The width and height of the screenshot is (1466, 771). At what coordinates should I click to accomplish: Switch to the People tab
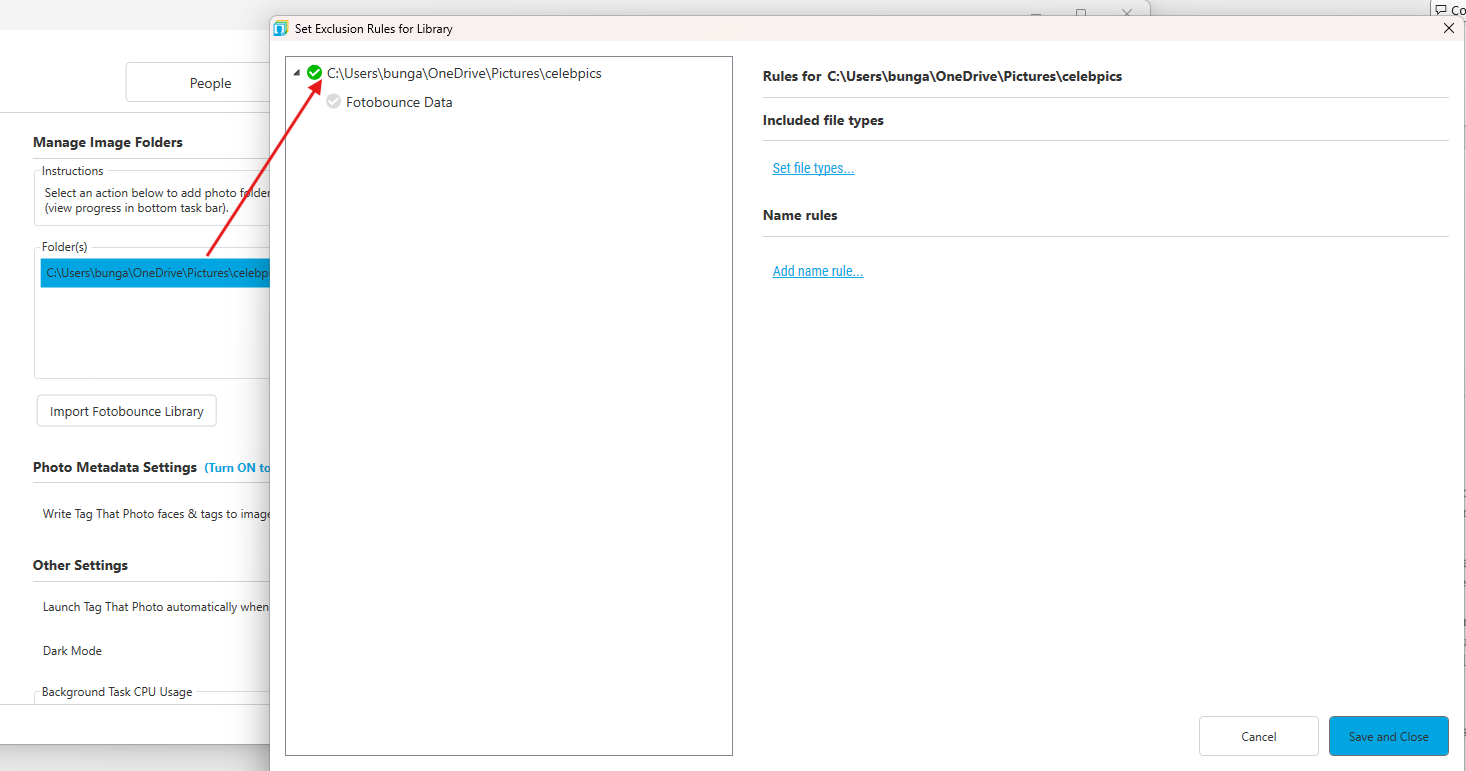point(209,82)
